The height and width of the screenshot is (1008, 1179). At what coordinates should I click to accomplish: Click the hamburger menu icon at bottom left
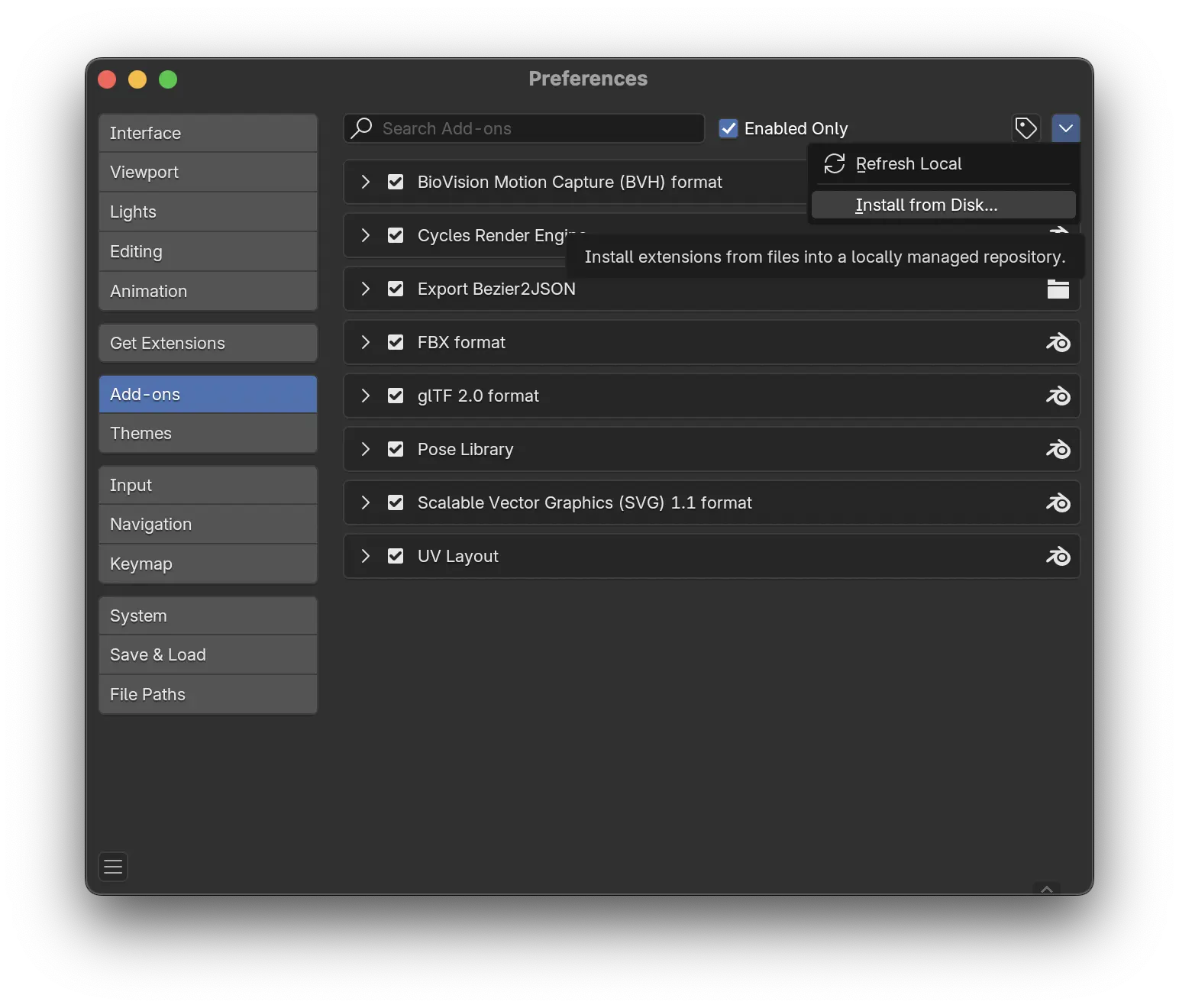pos(113,867)
